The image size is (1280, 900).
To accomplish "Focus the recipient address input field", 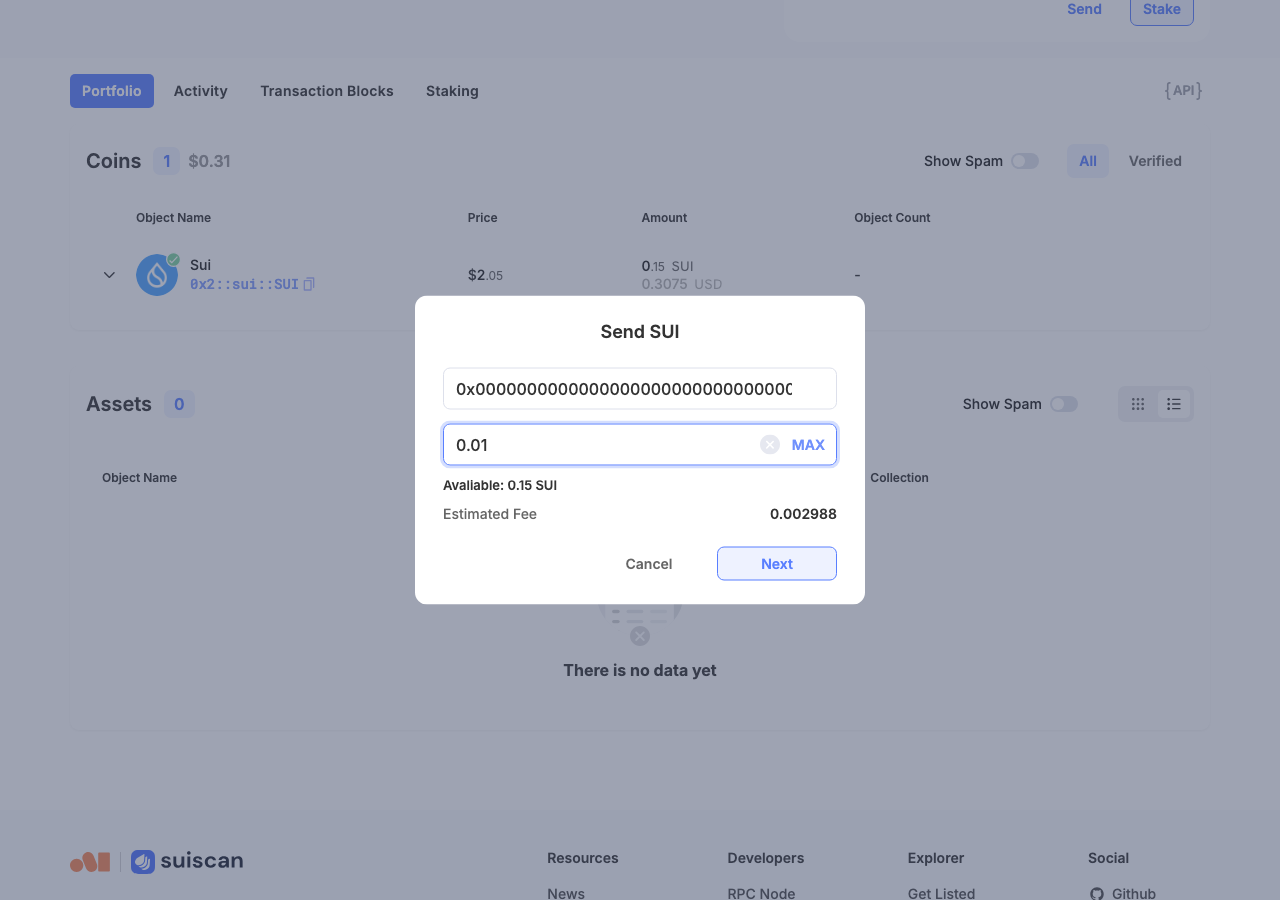I will click(x=640, y=389).
